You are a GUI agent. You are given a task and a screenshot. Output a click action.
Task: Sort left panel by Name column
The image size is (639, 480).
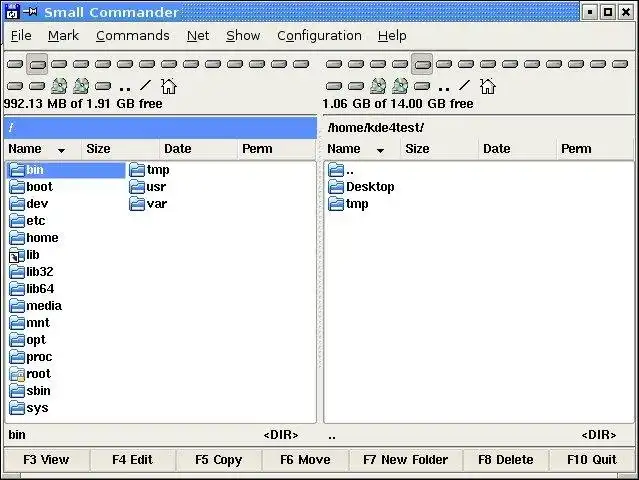point(43,149)
